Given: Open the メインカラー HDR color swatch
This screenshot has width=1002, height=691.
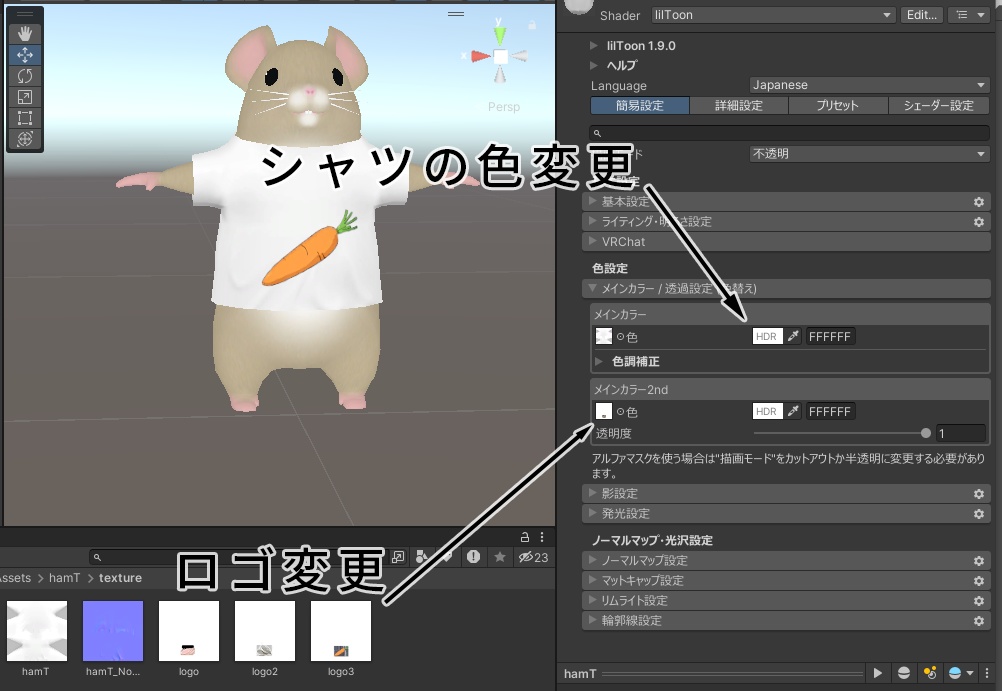Looking at the screenshot, I should pos(767,336).
